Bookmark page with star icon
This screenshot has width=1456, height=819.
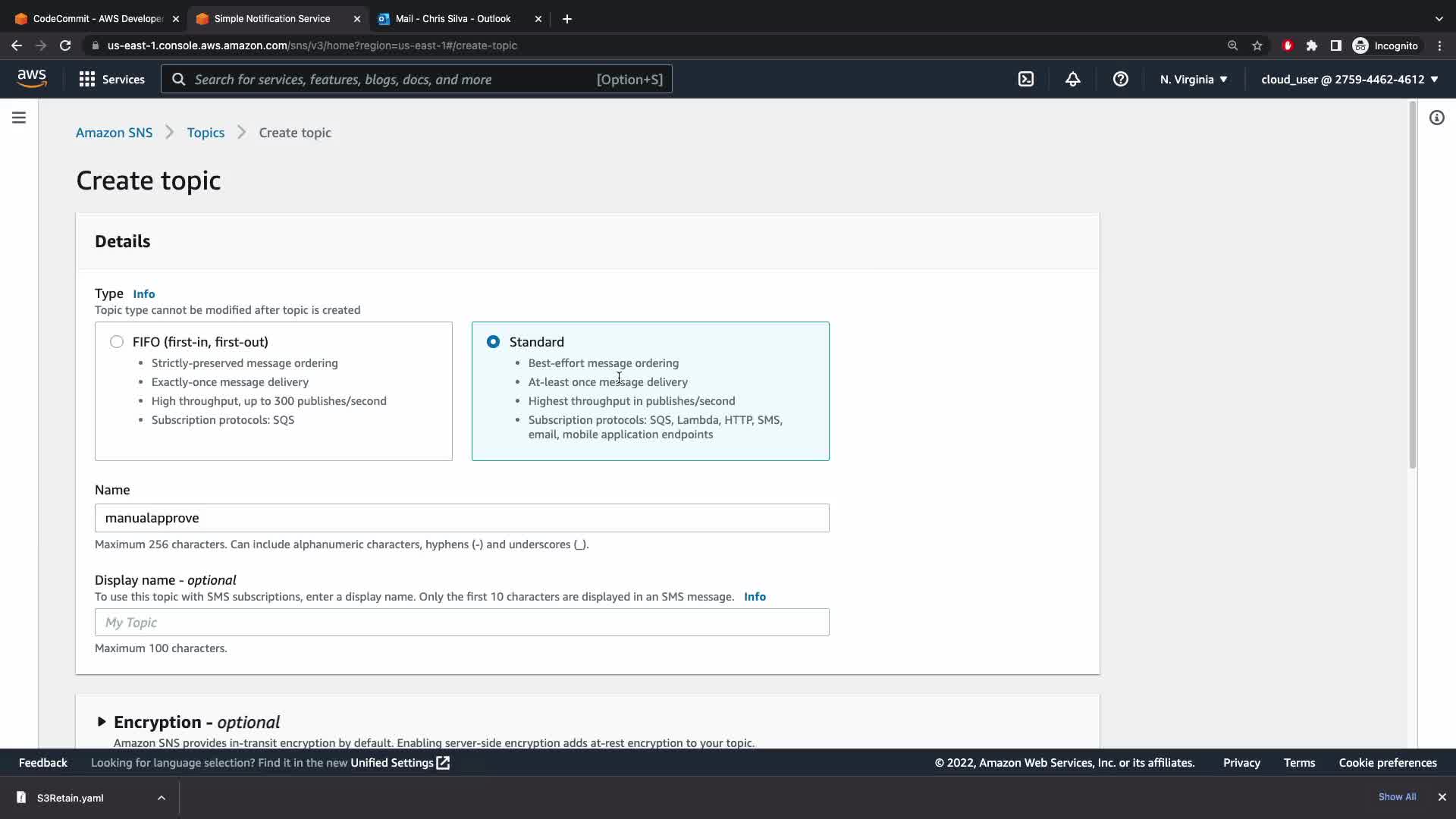click(1257, 45)
